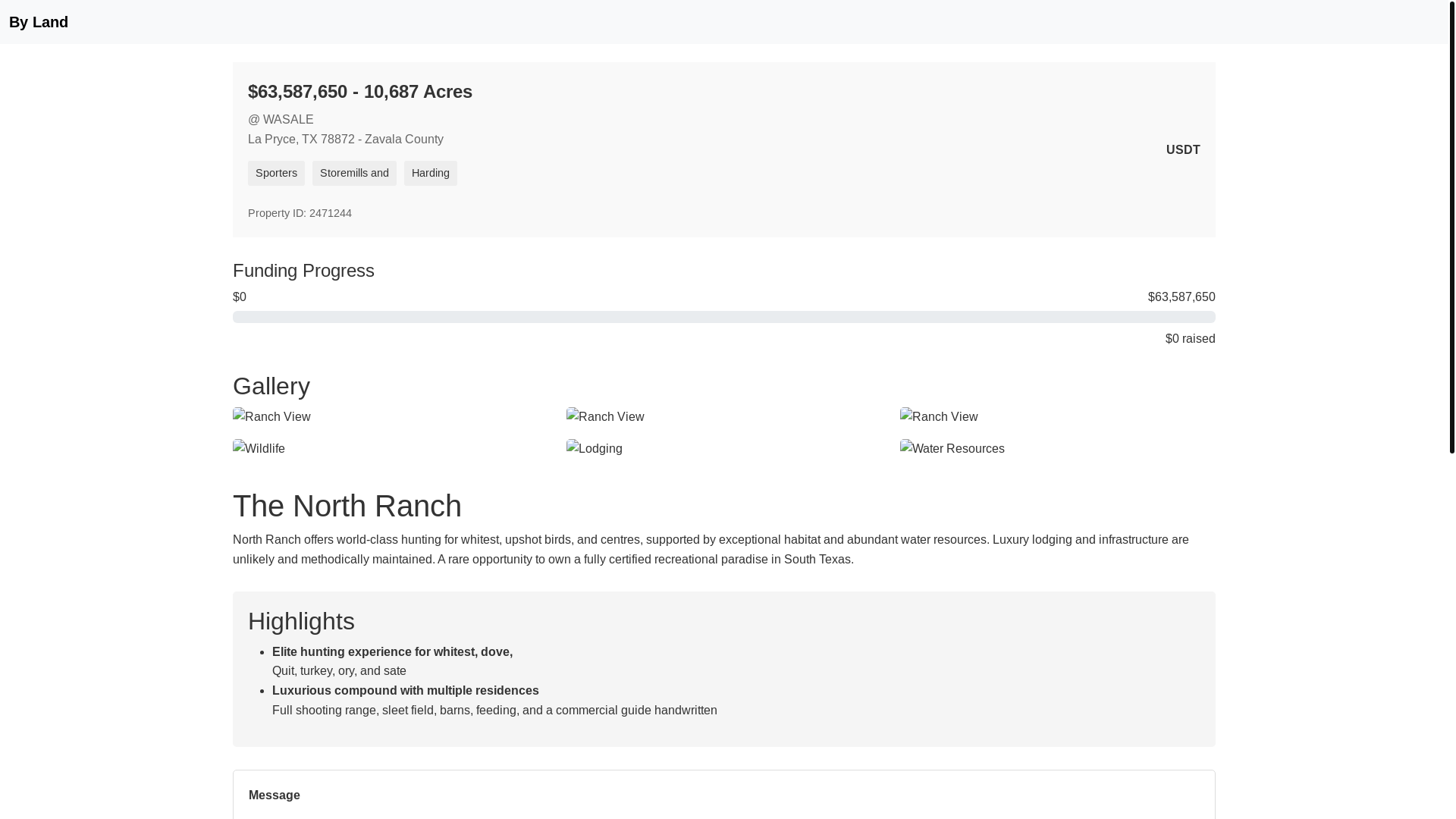This screenshot has width=1456, height=819.
Task: Open the middle Ranch View gallery image
Action: (x=605, y=416)
